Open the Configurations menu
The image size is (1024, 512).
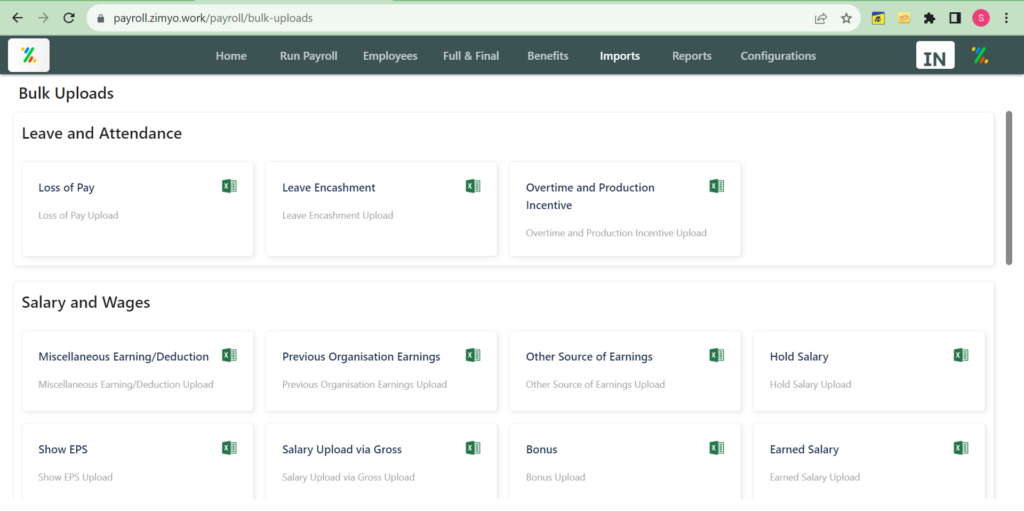click(778, 56)
